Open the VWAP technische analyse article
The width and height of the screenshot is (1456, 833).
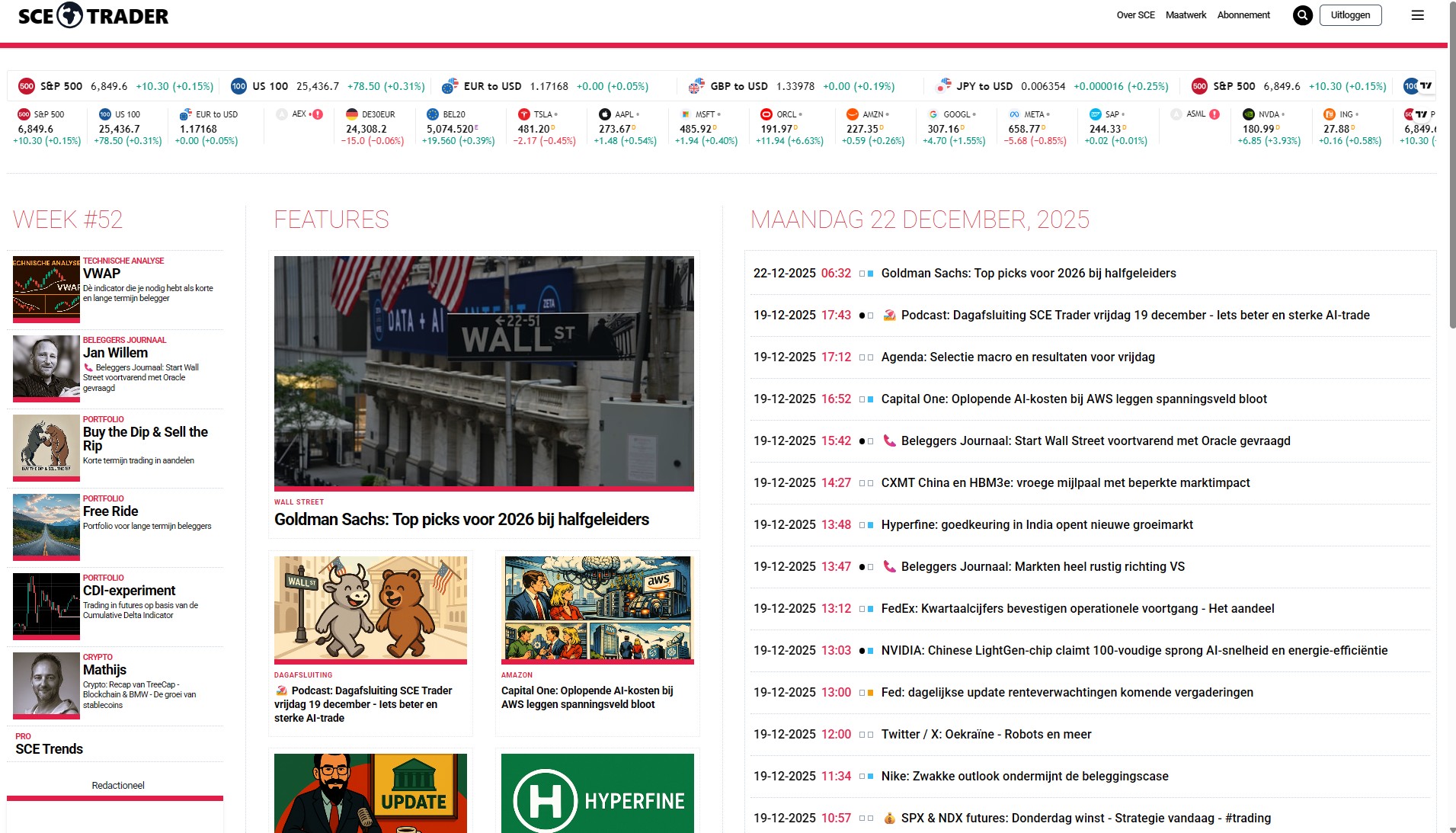click(x=101, y=274)
